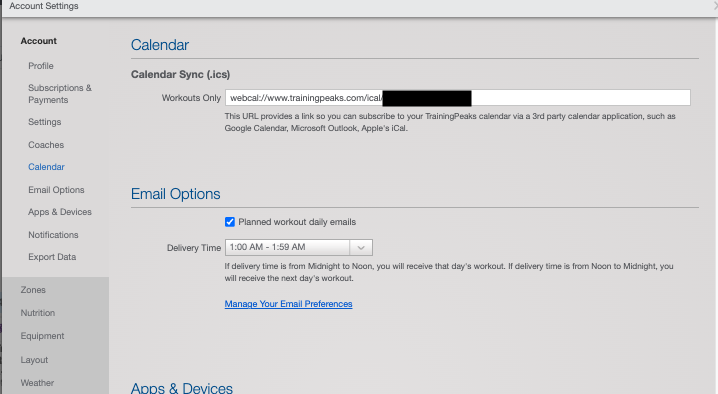Open Email Options in the sidebar

[x=56, y=190]
